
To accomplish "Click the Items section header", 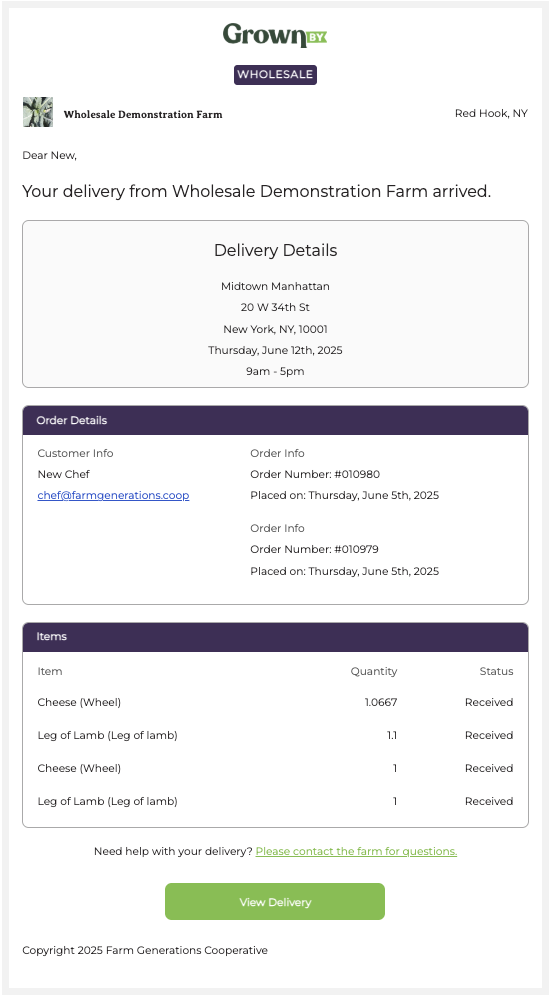I will click(275, 636).
